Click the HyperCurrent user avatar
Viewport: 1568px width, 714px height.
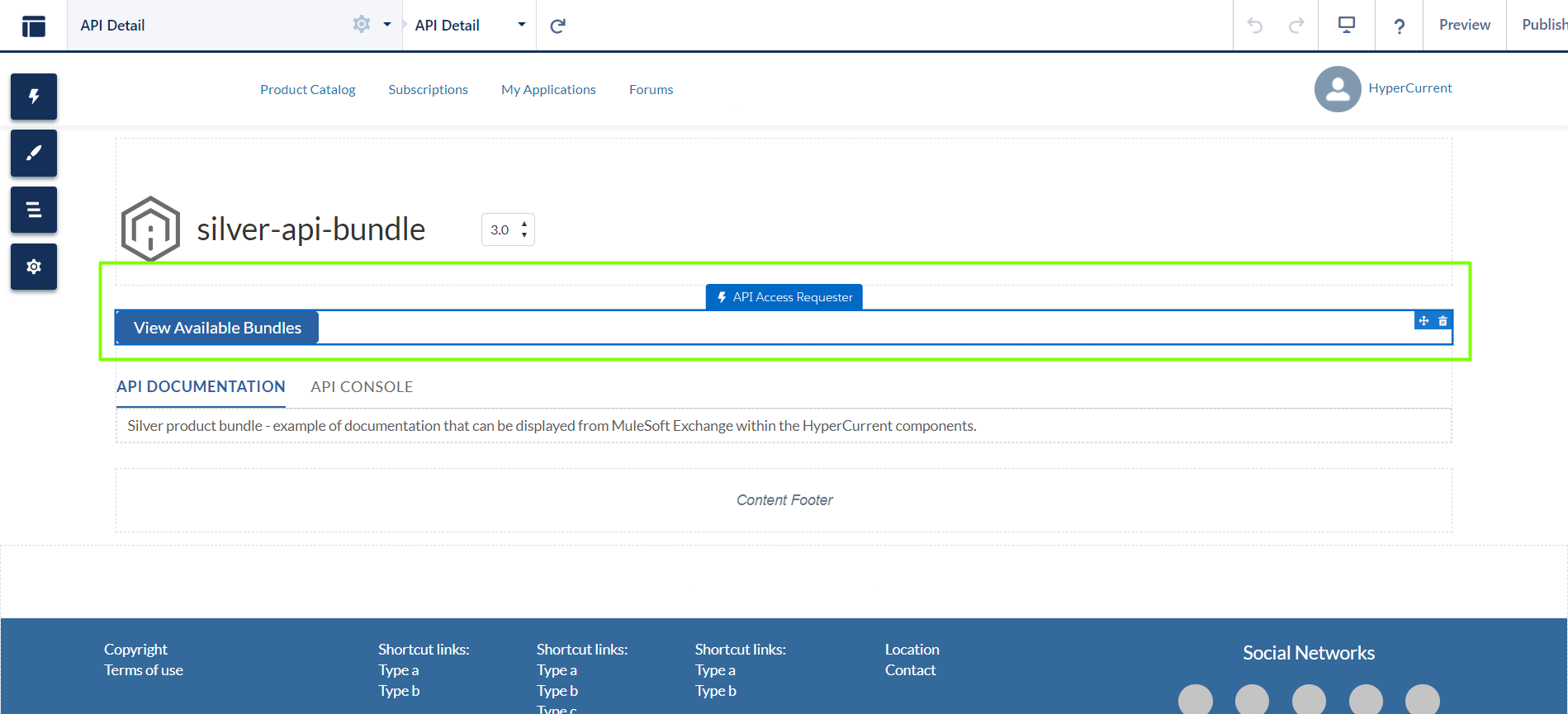(1337, 89)
